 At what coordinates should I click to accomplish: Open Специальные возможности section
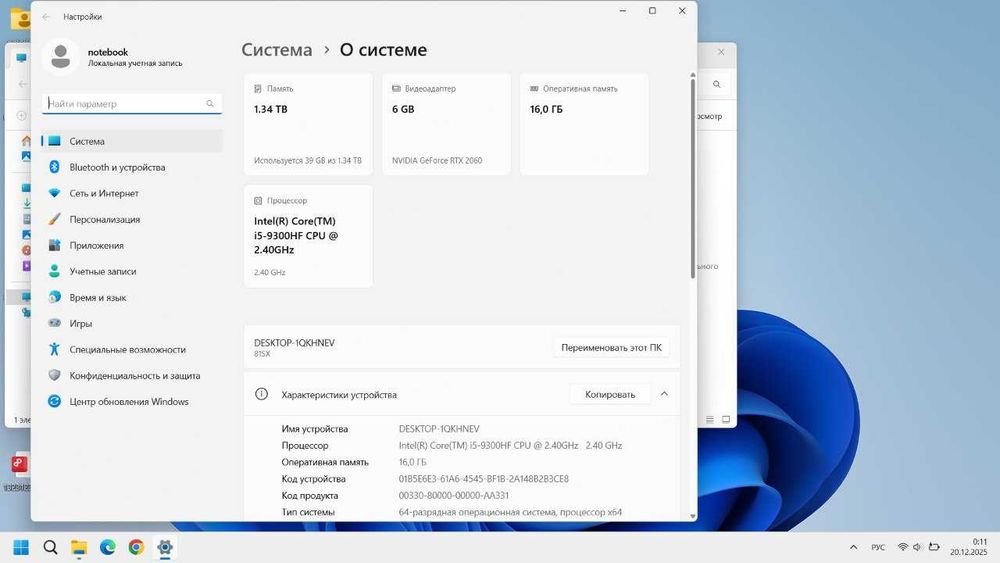[132, 349]
